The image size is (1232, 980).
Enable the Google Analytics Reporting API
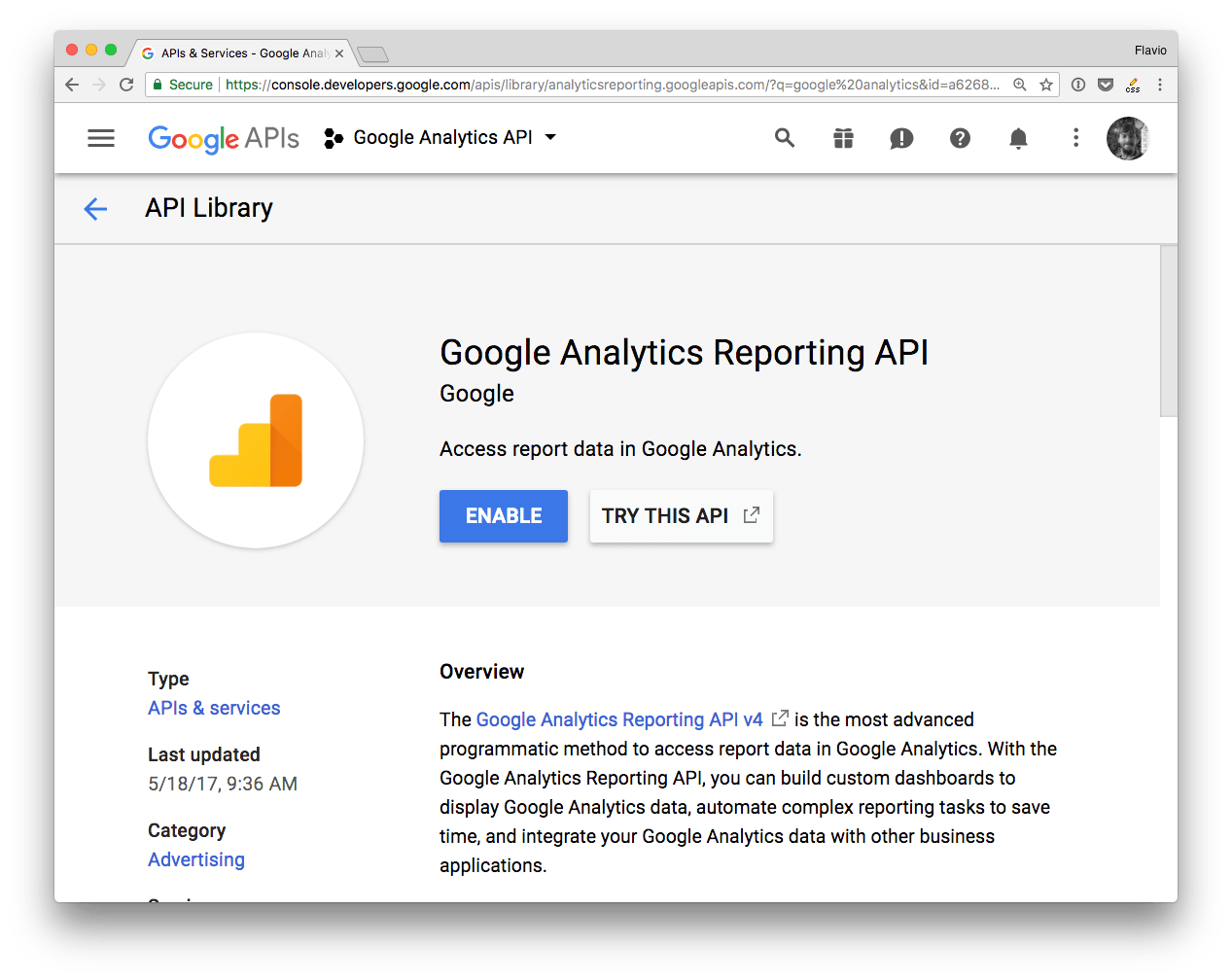click(x=503, y=516)
